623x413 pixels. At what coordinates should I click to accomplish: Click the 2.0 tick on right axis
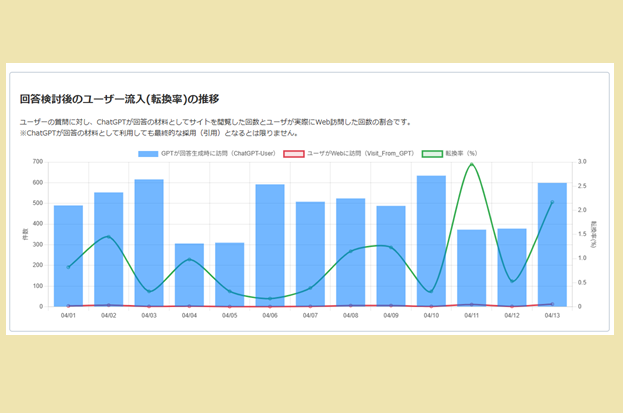point(582,210)
